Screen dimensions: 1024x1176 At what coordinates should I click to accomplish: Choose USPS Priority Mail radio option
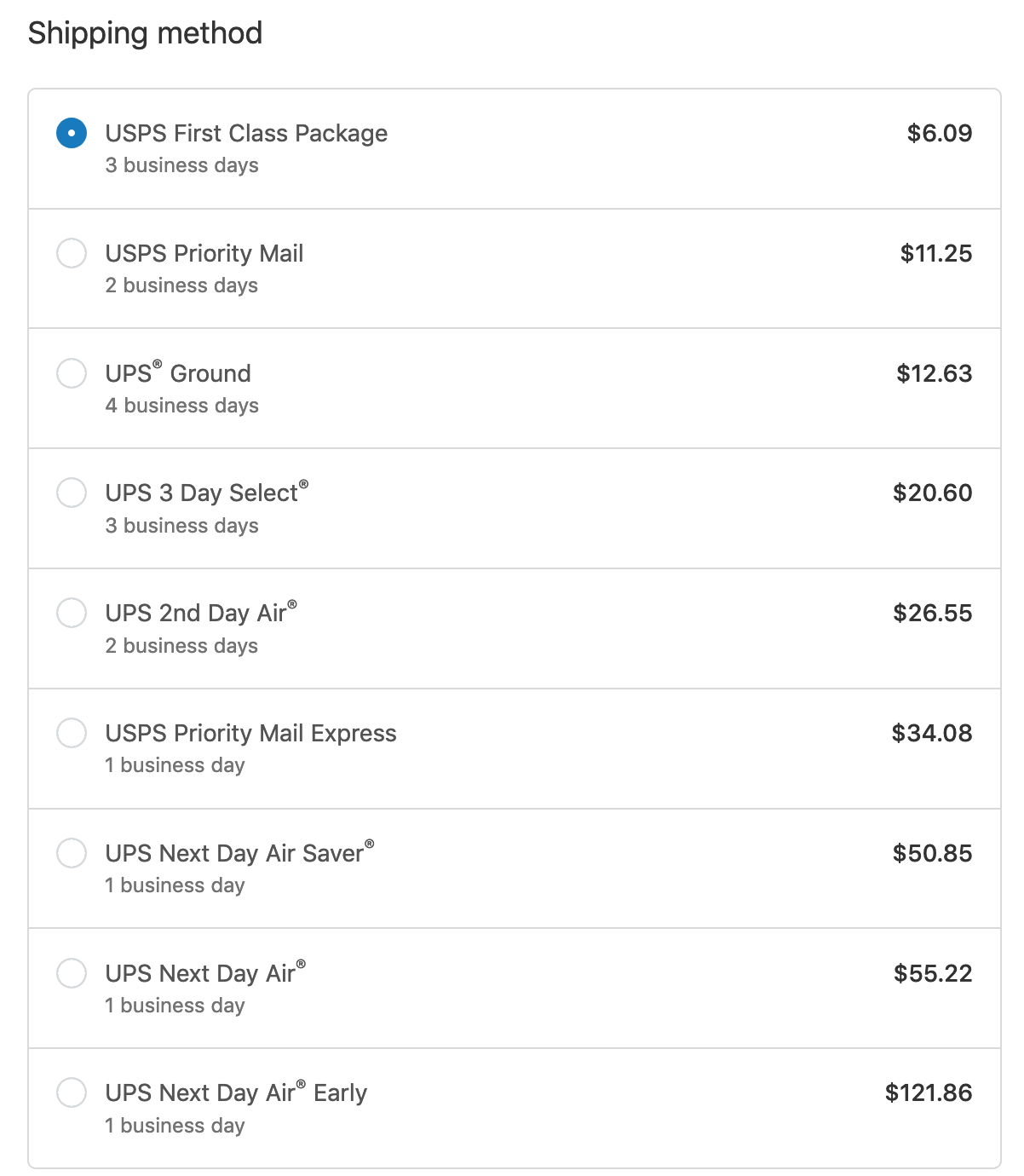[x=72, y=253]
